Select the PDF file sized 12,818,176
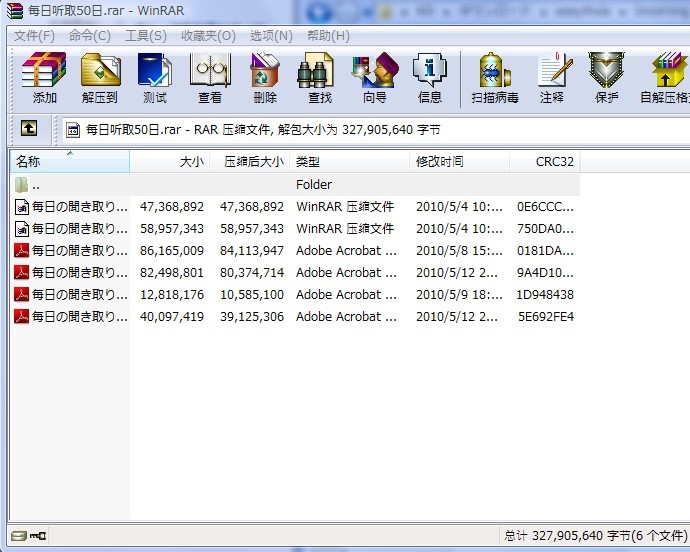Viewport: 690px width, 552px height. tap(295, 294)
